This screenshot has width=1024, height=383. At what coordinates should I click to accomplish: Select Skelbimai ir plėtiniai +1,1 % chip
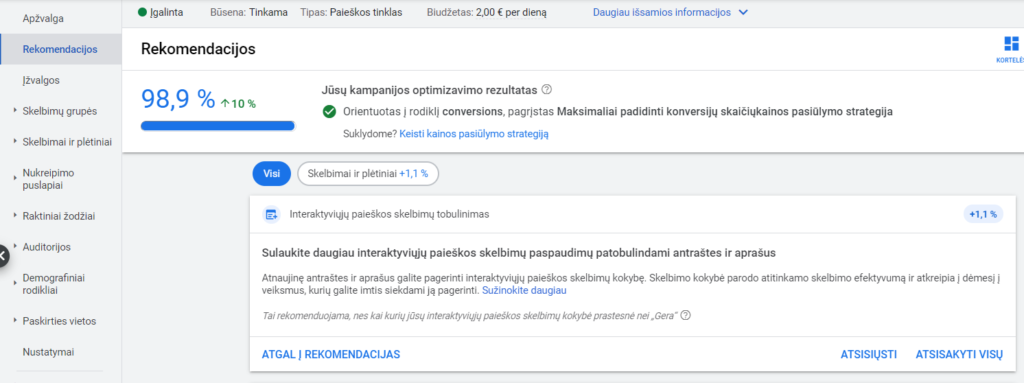point(368,174)
